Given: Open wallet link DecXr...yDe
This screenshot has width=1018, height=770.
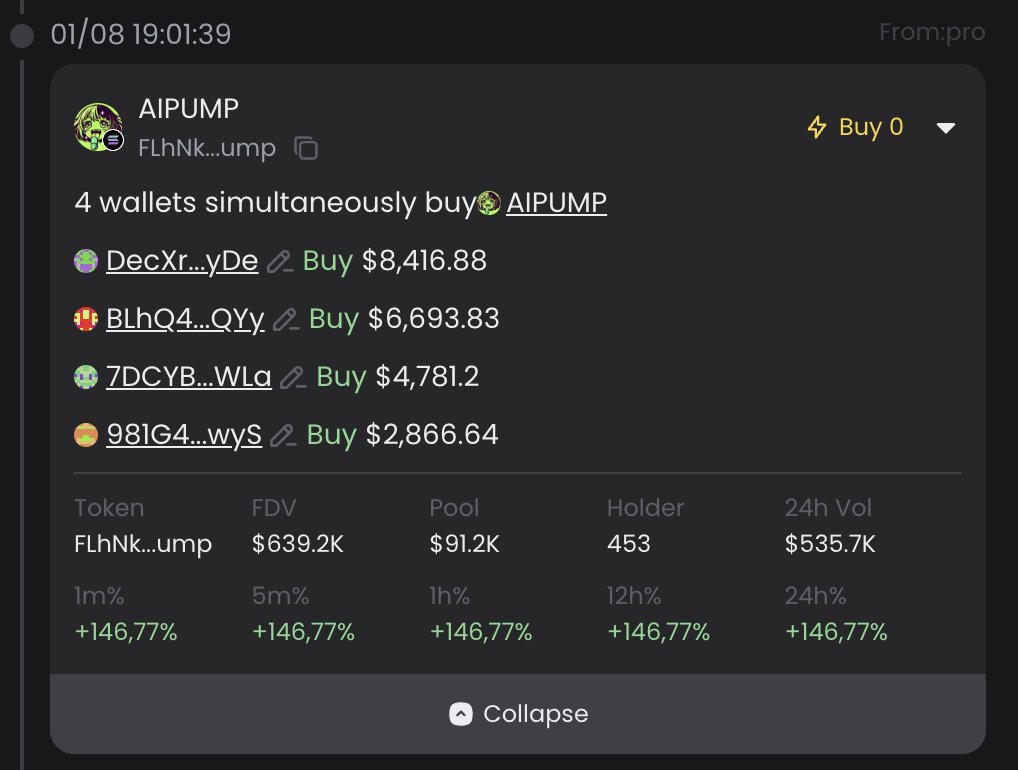Looking at the screenshot, I should click(182, 261).
